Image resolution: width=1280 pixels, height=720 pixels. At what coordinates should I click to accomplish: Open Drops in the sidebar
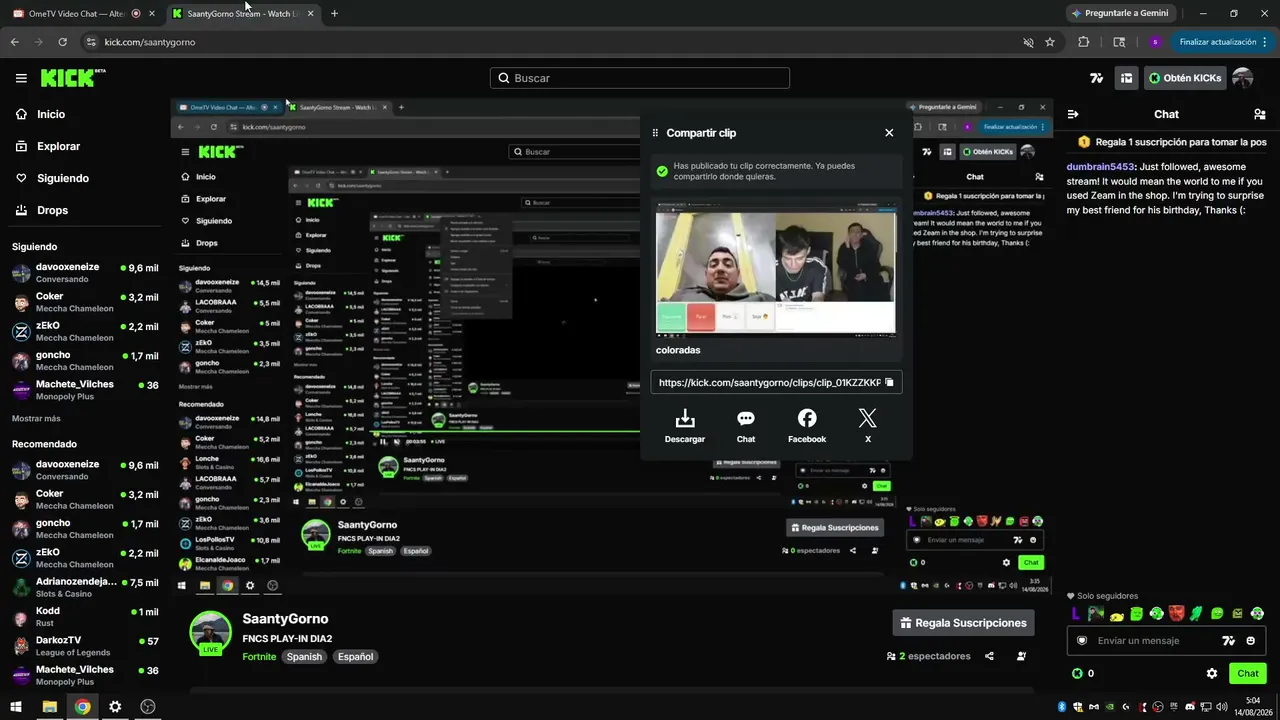click(x=42, y=210)
